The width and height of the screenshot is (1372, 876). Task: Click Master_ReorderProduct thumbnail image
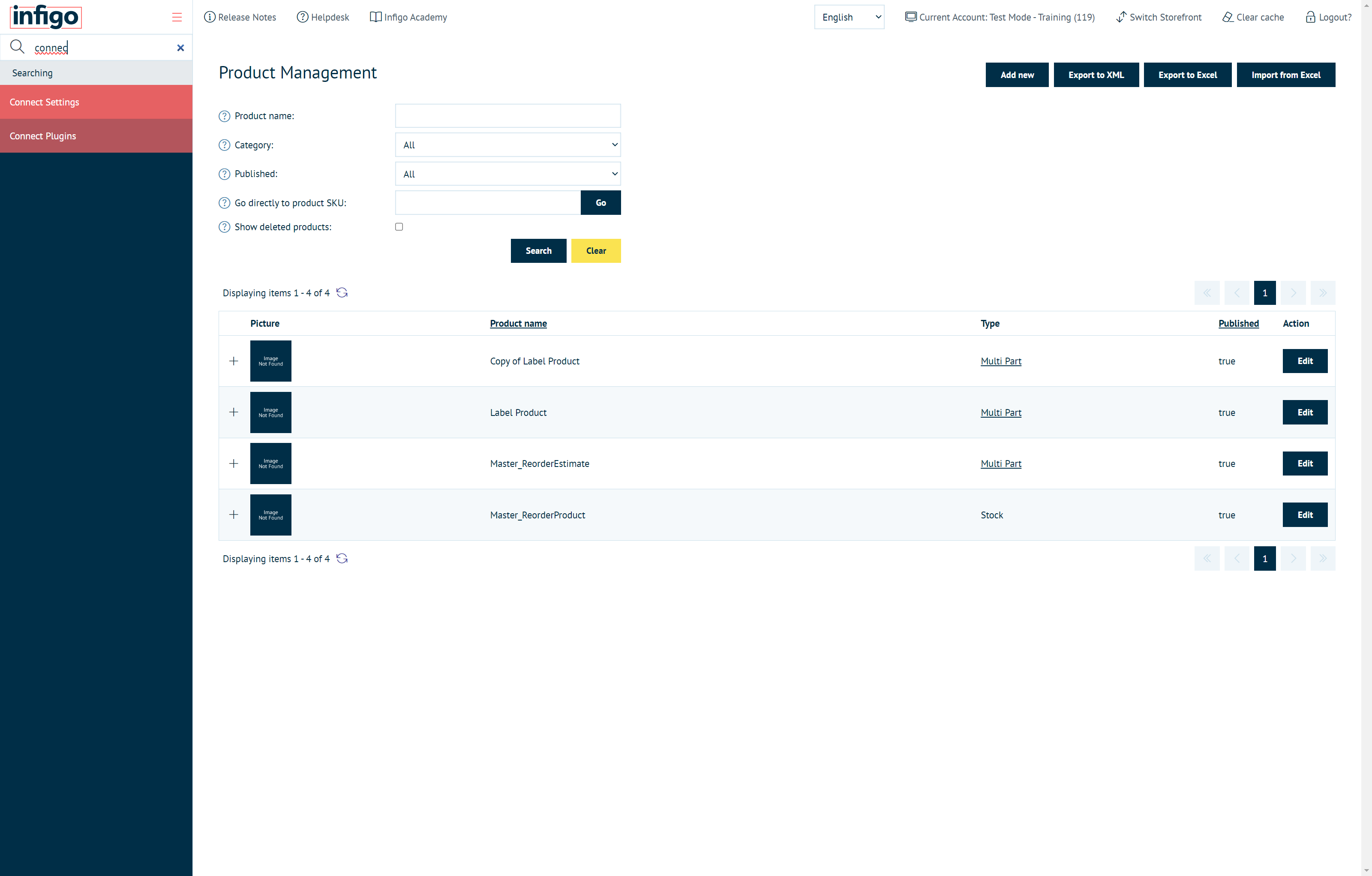(x=270, y=515)
